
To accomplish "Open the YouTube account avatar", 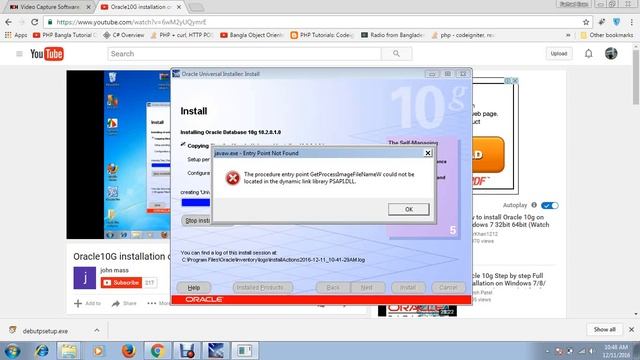I will [611, 53].
